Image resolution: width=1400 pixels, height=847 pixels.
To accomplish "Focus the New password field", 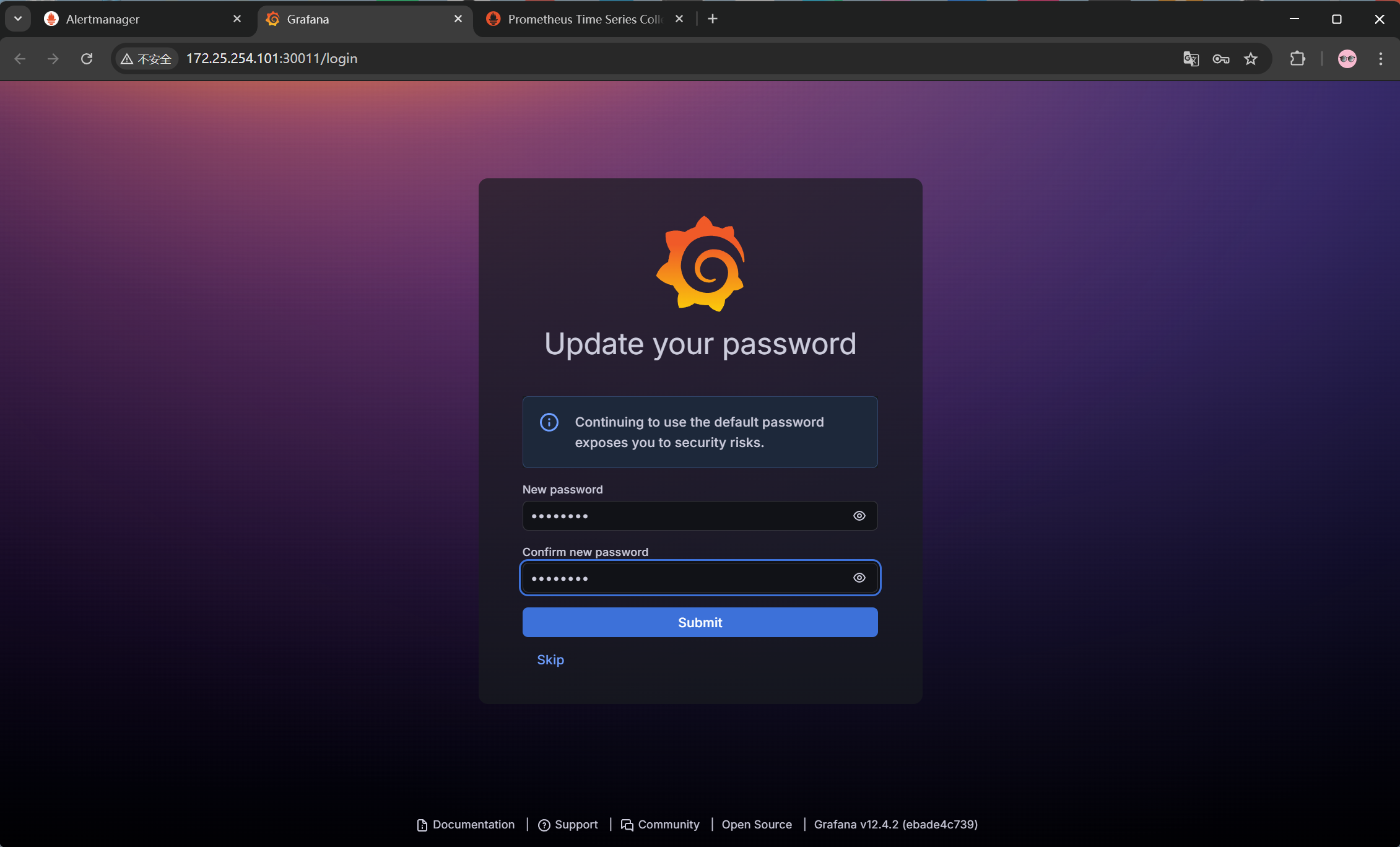I will 700,516.
